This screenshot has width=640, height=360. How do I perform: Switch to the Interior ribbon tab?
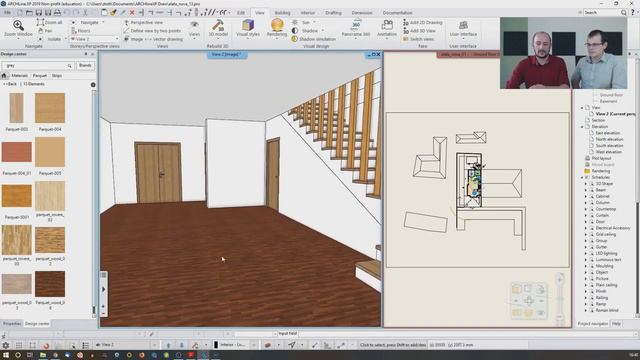click(308, 13)
